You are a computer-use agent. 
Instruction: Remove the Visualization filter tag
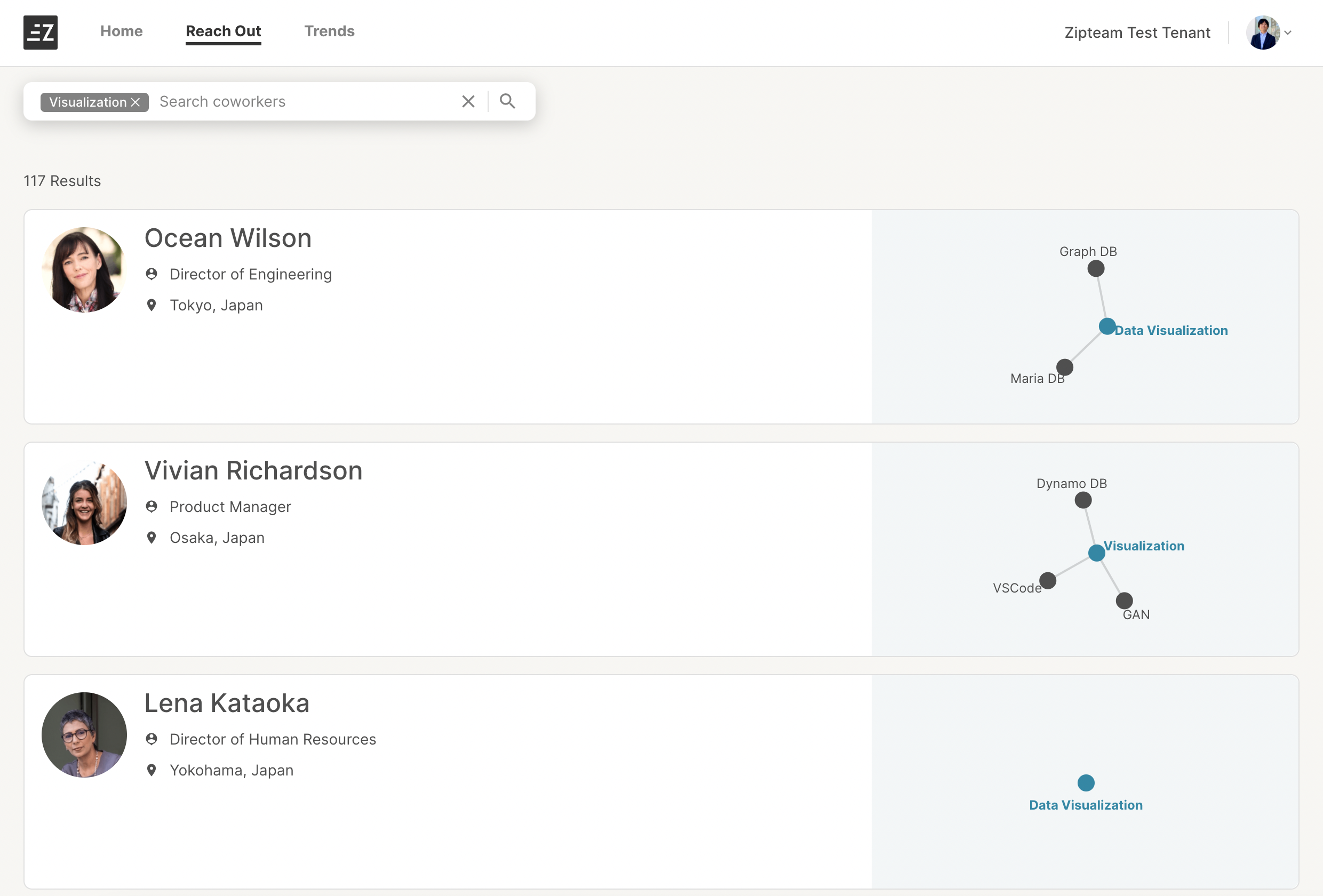136,102
